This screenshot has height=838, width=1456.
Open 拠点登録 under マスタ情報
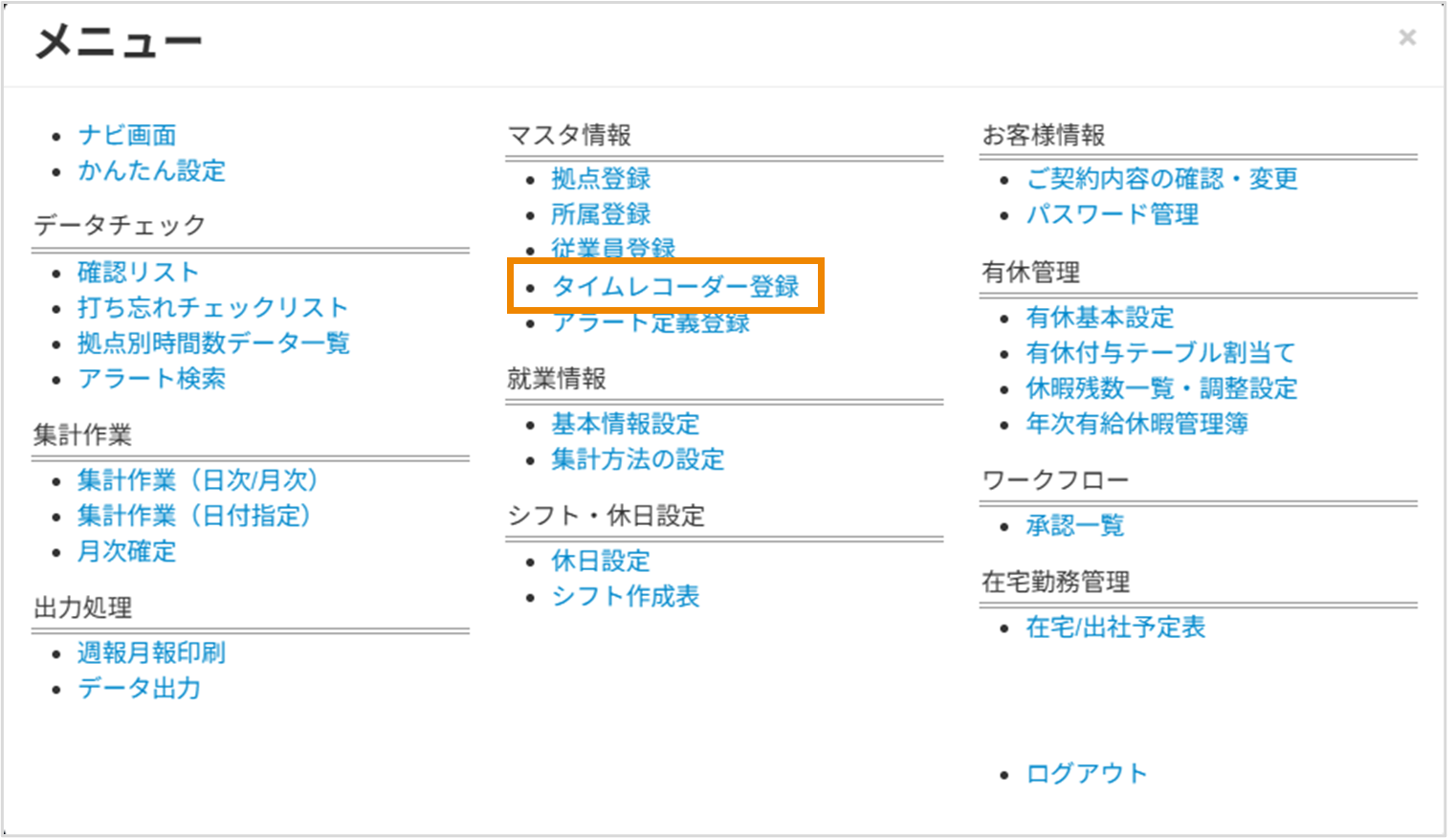point(599,178)
